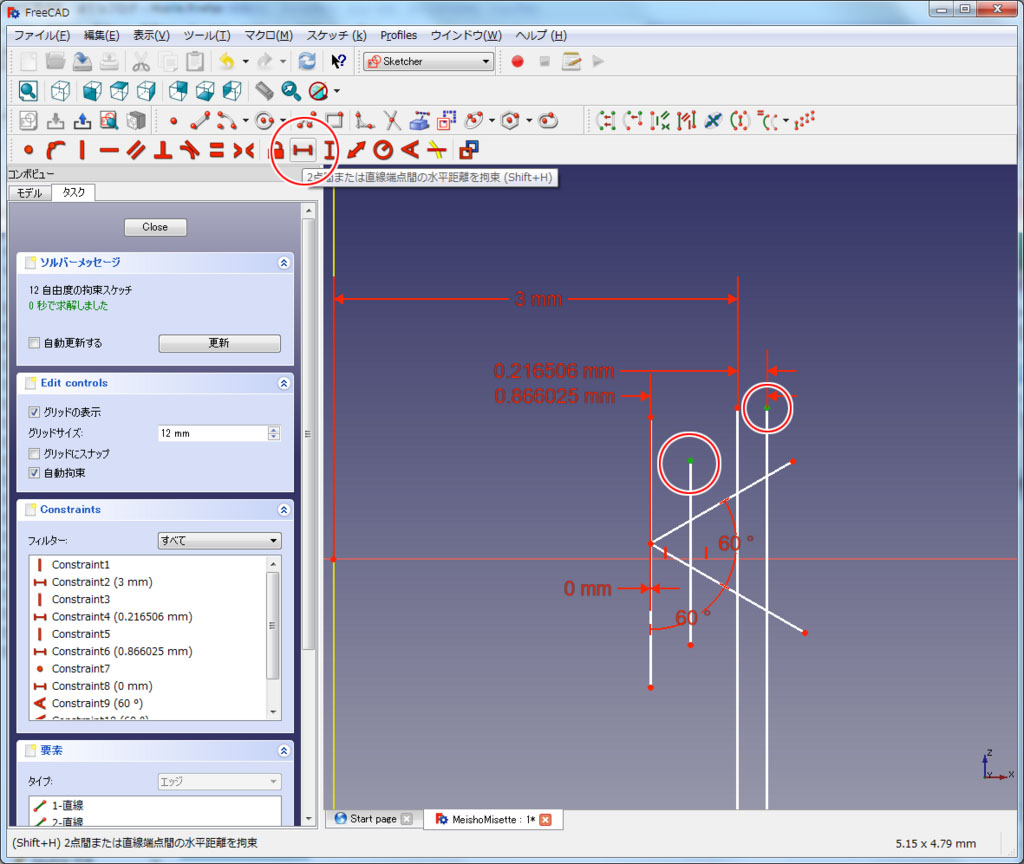Select the create rectangle tool
The width and height of the screenshot is (1024, 864).
(x=334, y=120)
